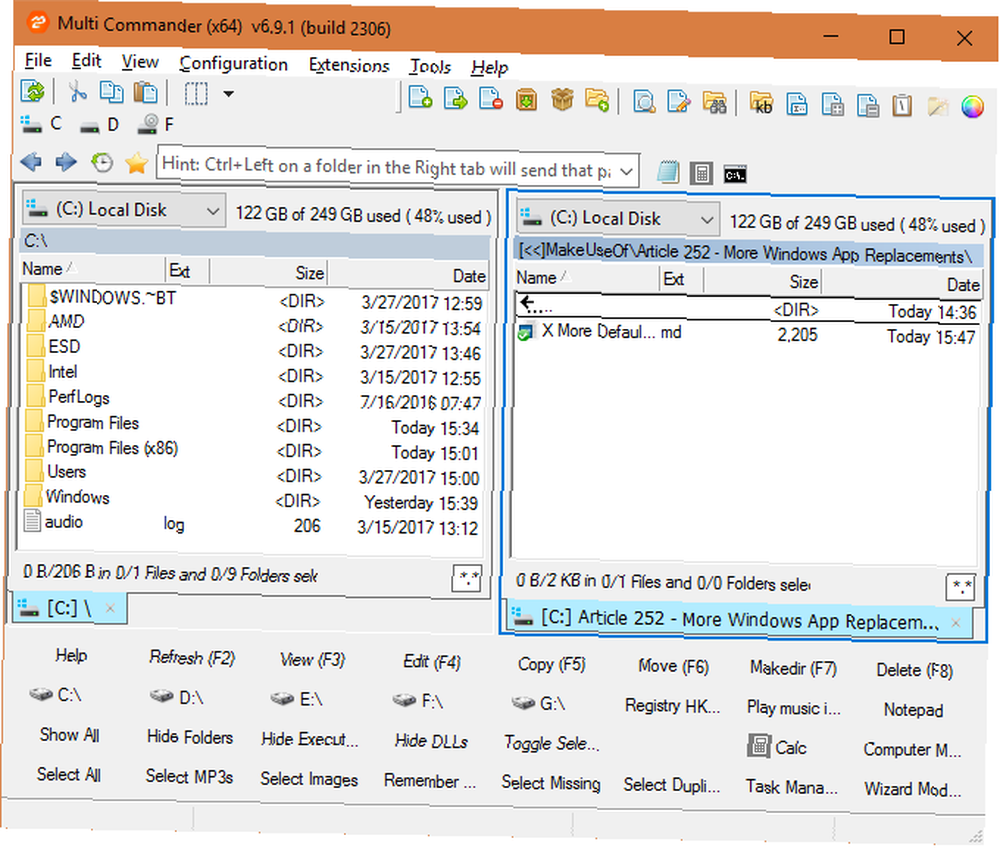Viewport: 1000px width, 848px height.
Task: Open the Edit menu
Action: pos(86,61)
